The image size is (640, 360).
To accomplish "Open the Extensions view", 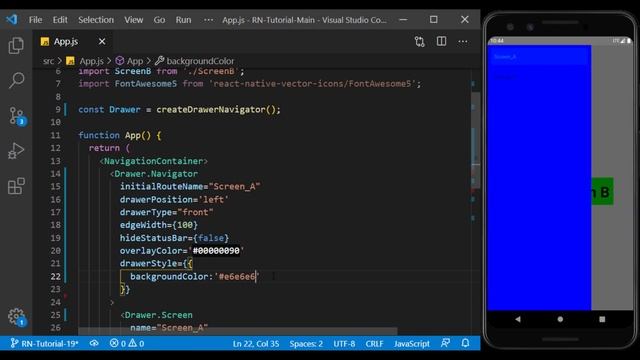I will coord(16,186).
